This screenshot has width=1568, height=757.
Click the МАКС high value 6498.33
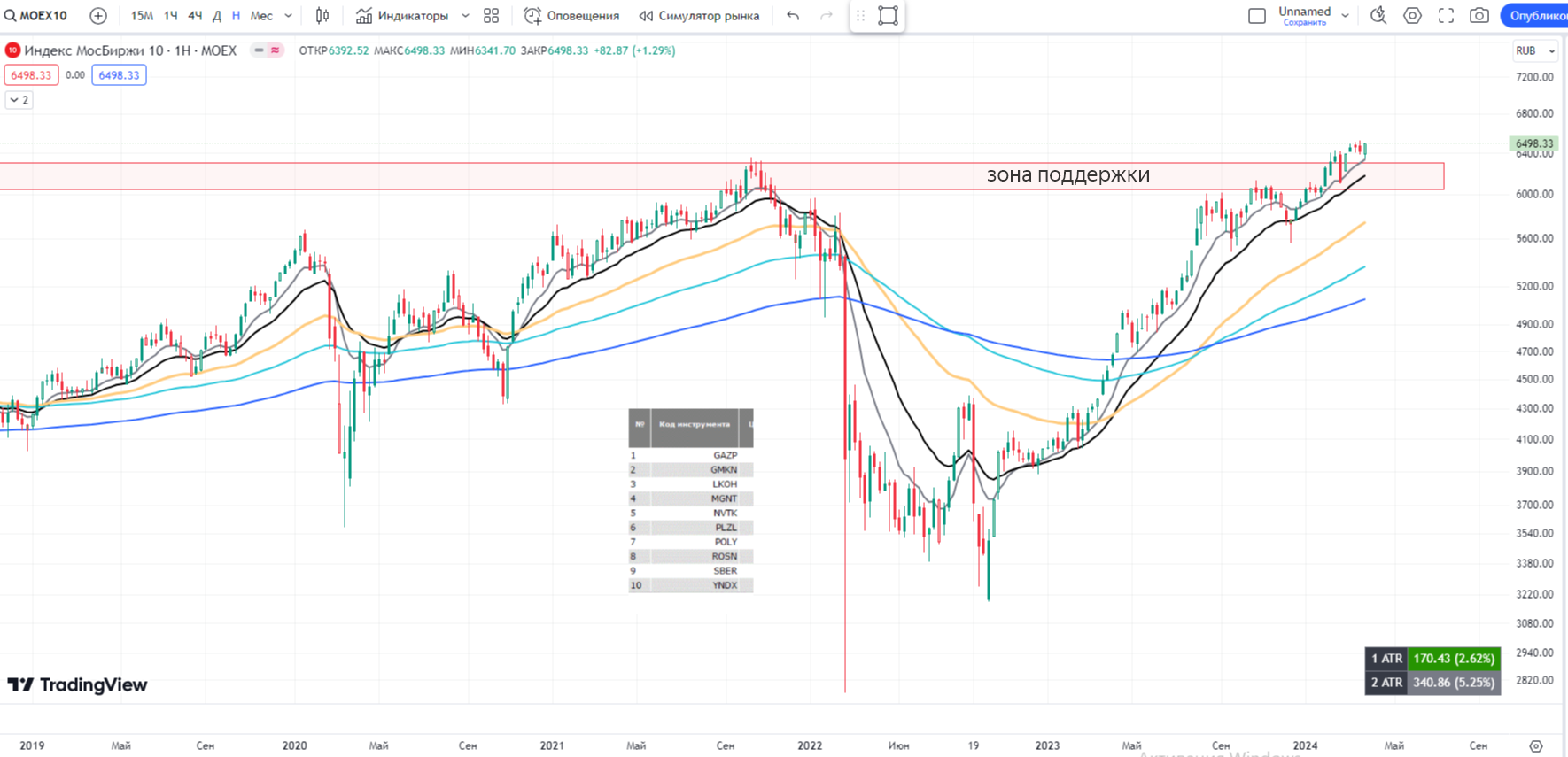coord(424,50)
